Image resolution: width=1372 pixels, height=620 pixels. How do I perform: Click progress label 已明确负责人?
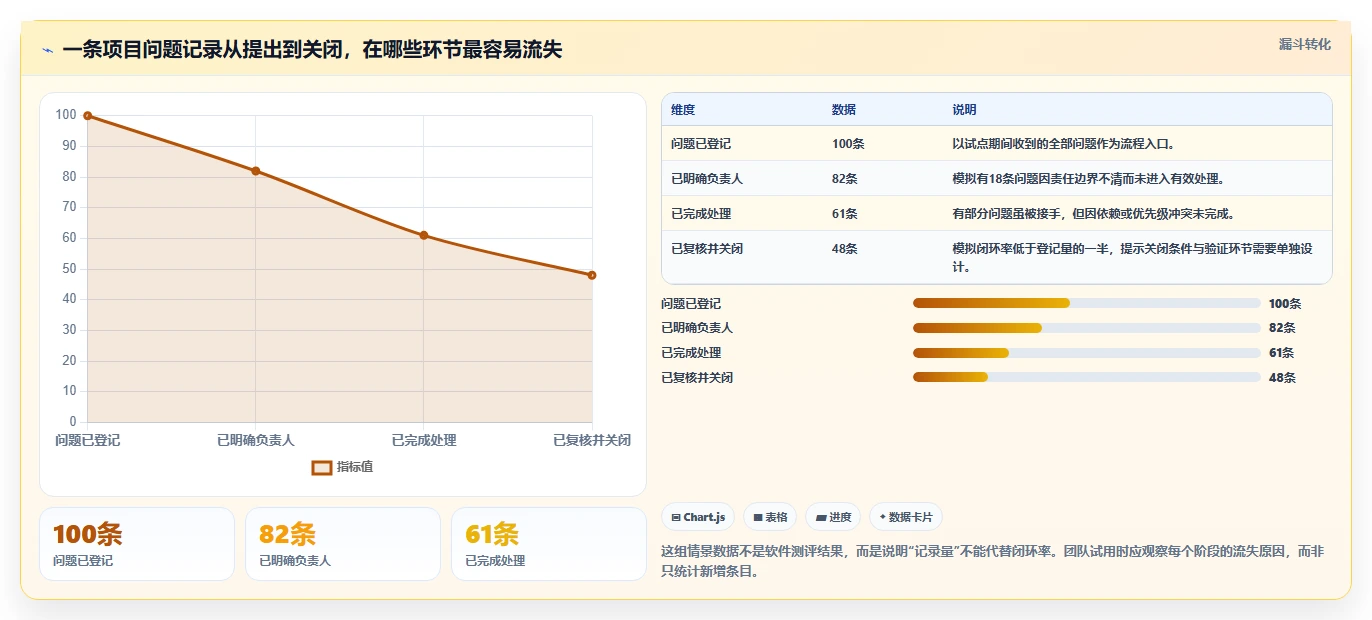697,328
